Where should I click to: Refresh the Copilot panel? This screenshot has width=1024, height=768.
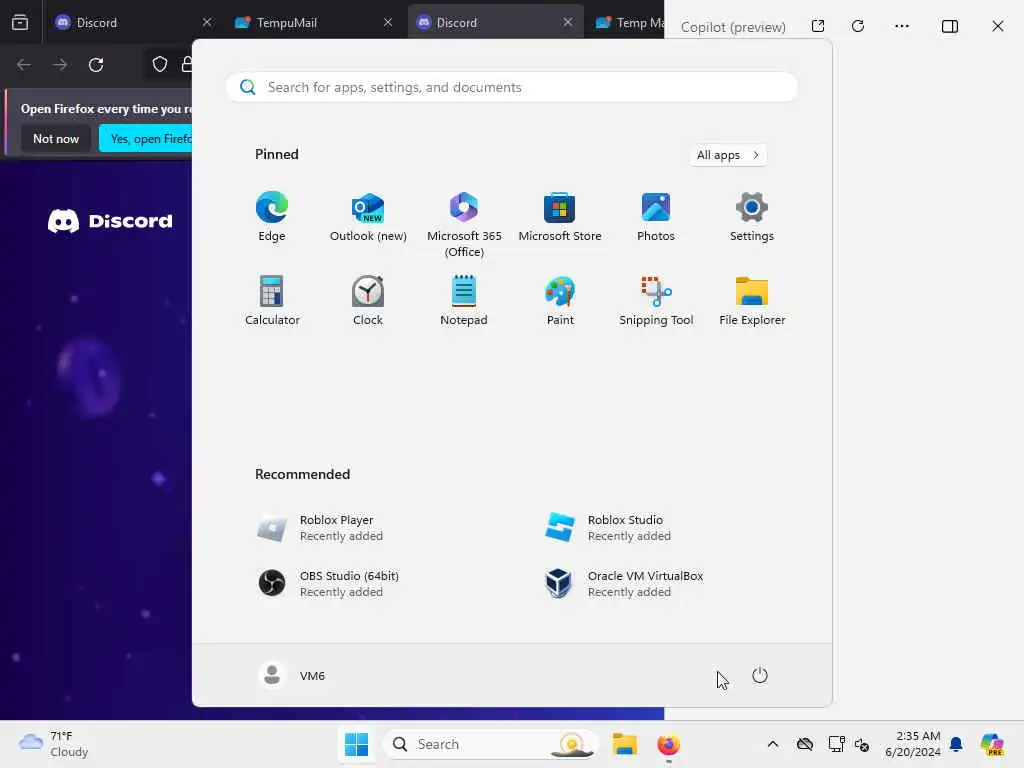(x=858, y=26)
